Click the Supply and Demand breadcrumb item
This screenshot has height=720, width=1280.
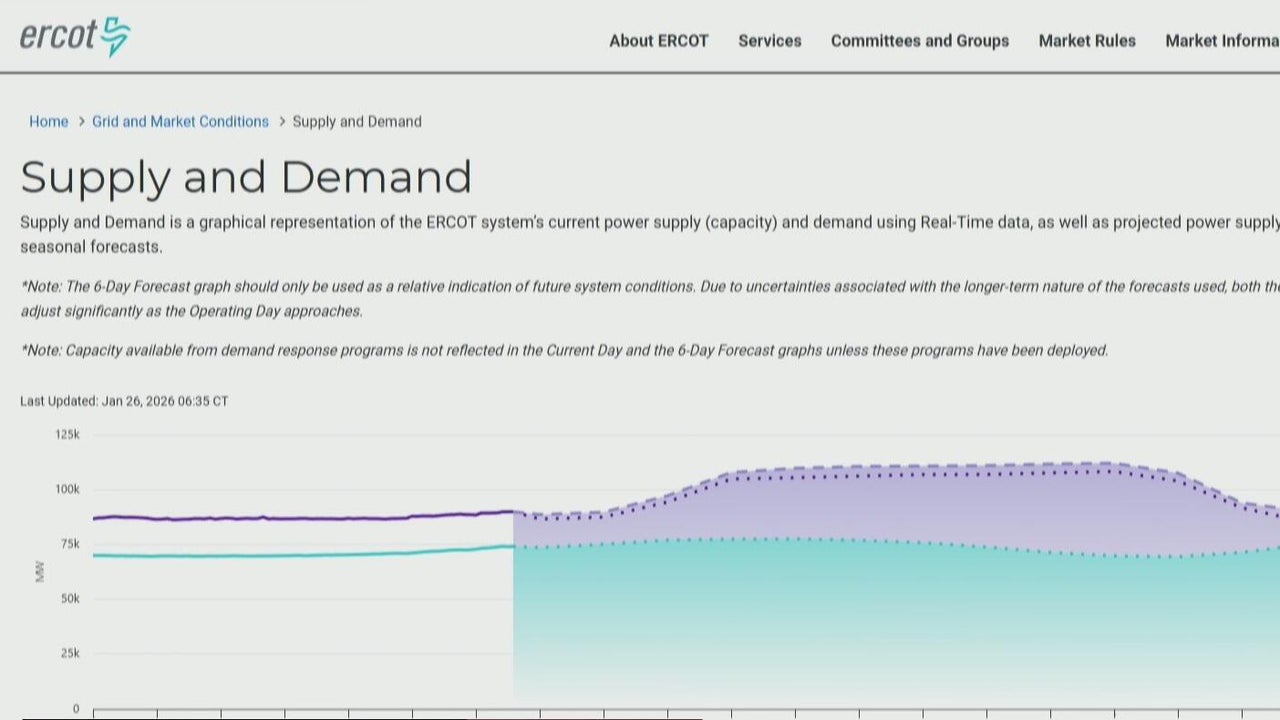click(356, 122)
